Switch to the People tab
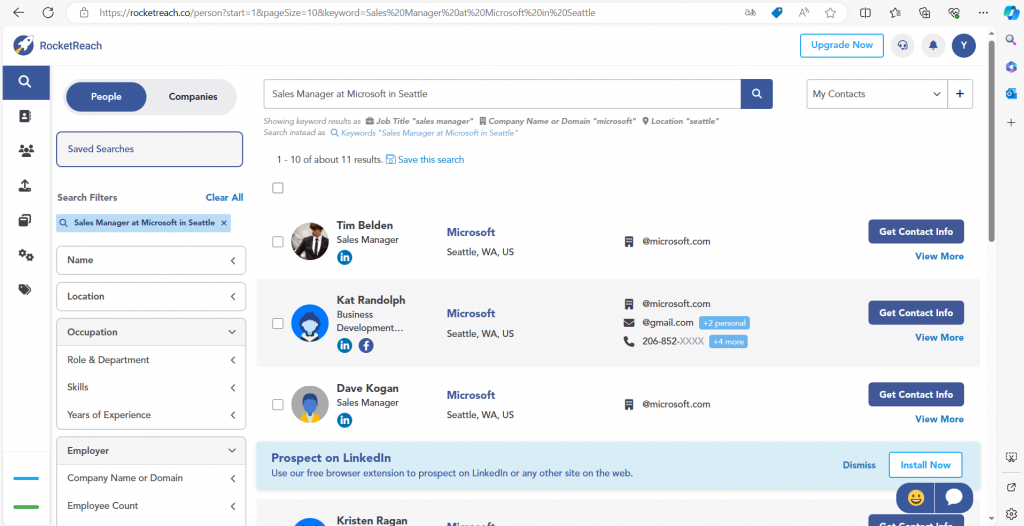The width and height of the screenshot is (1024, 526). (x=106, y=97)
